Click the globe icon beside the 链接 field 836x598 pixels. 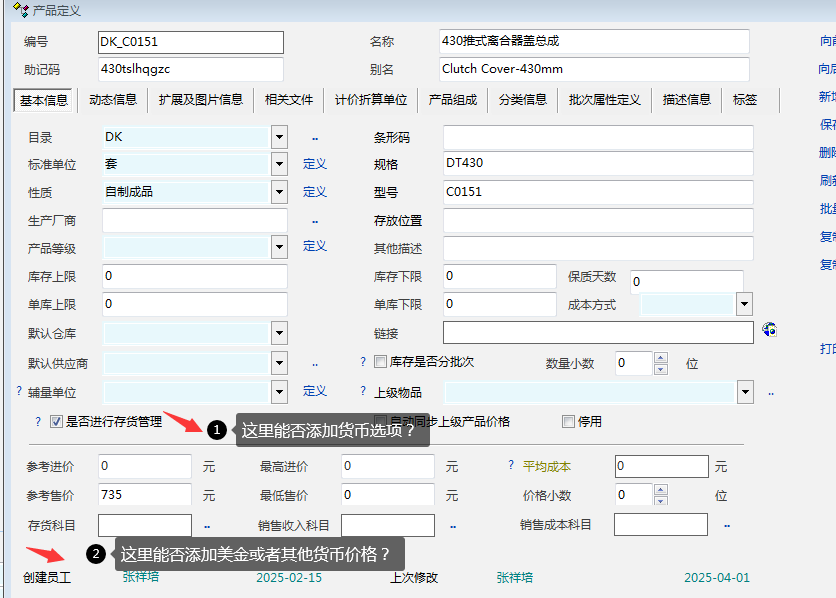(x=769, y=330)
